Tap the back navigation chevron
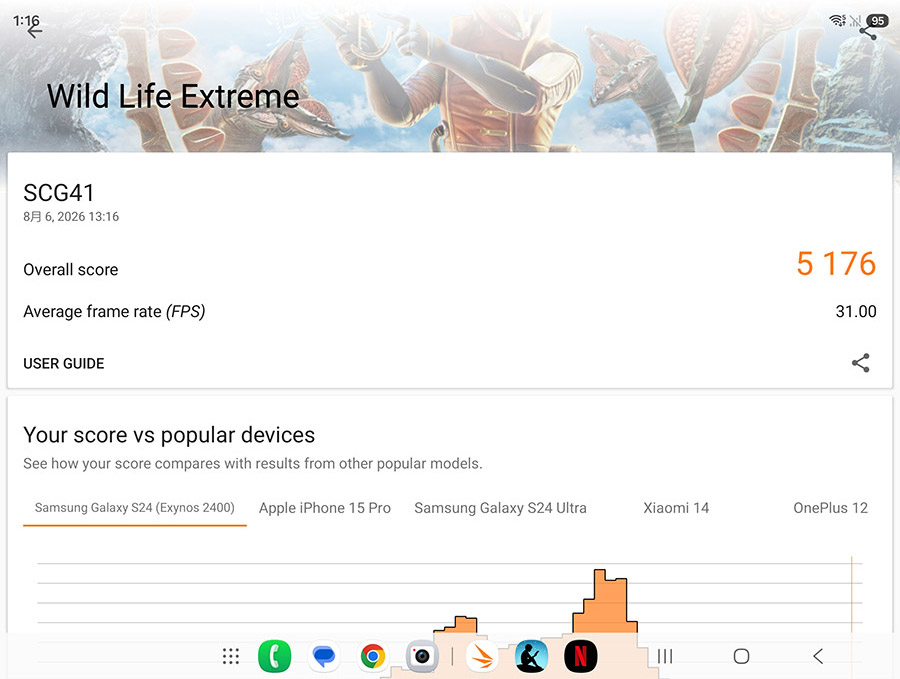 coord(818,656)
